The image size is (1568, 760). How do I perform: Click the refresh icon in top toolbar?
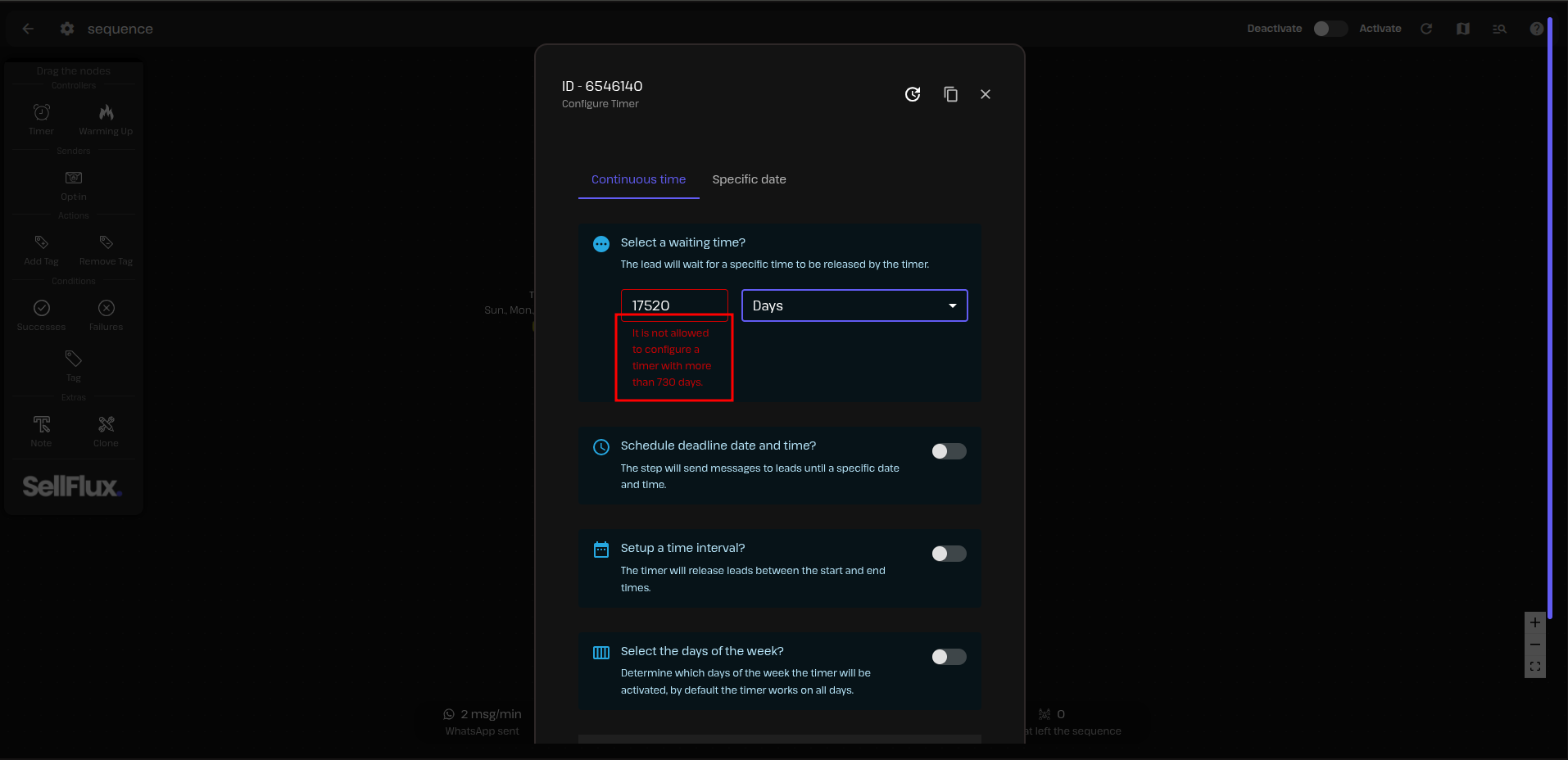pyautogui.click(x=1426, y=29)
